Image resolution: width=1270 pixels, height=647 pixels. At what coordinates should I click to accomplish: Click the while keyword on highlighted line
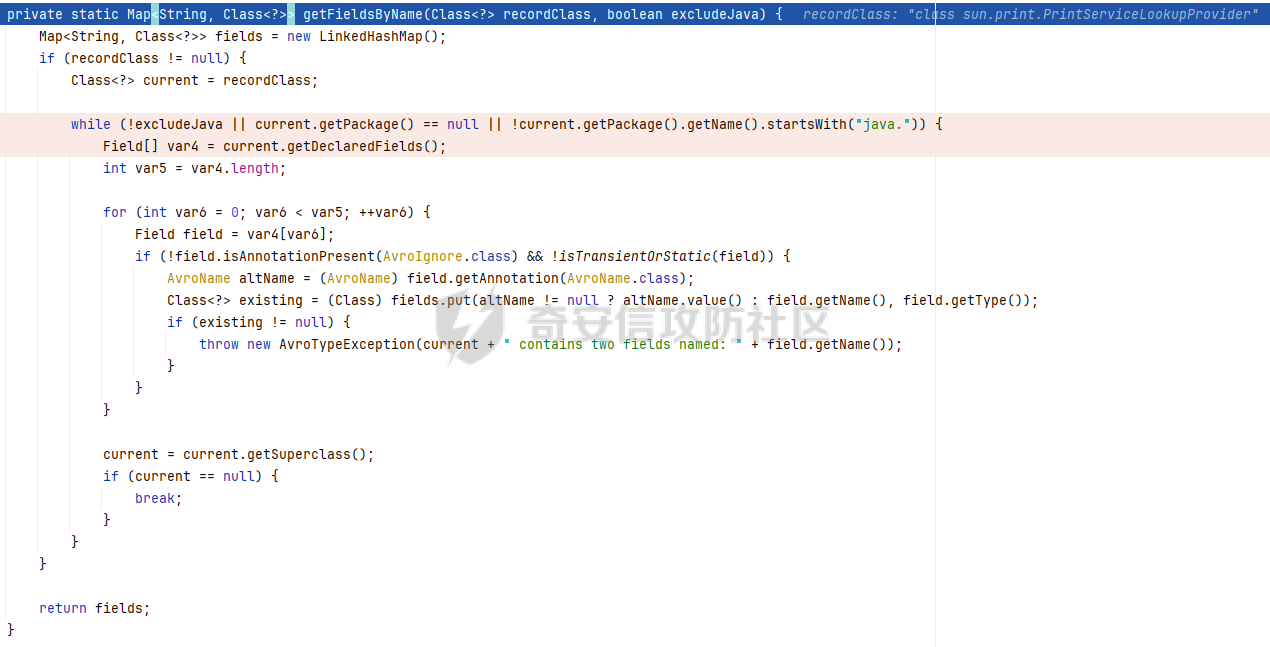click(90, 124)
